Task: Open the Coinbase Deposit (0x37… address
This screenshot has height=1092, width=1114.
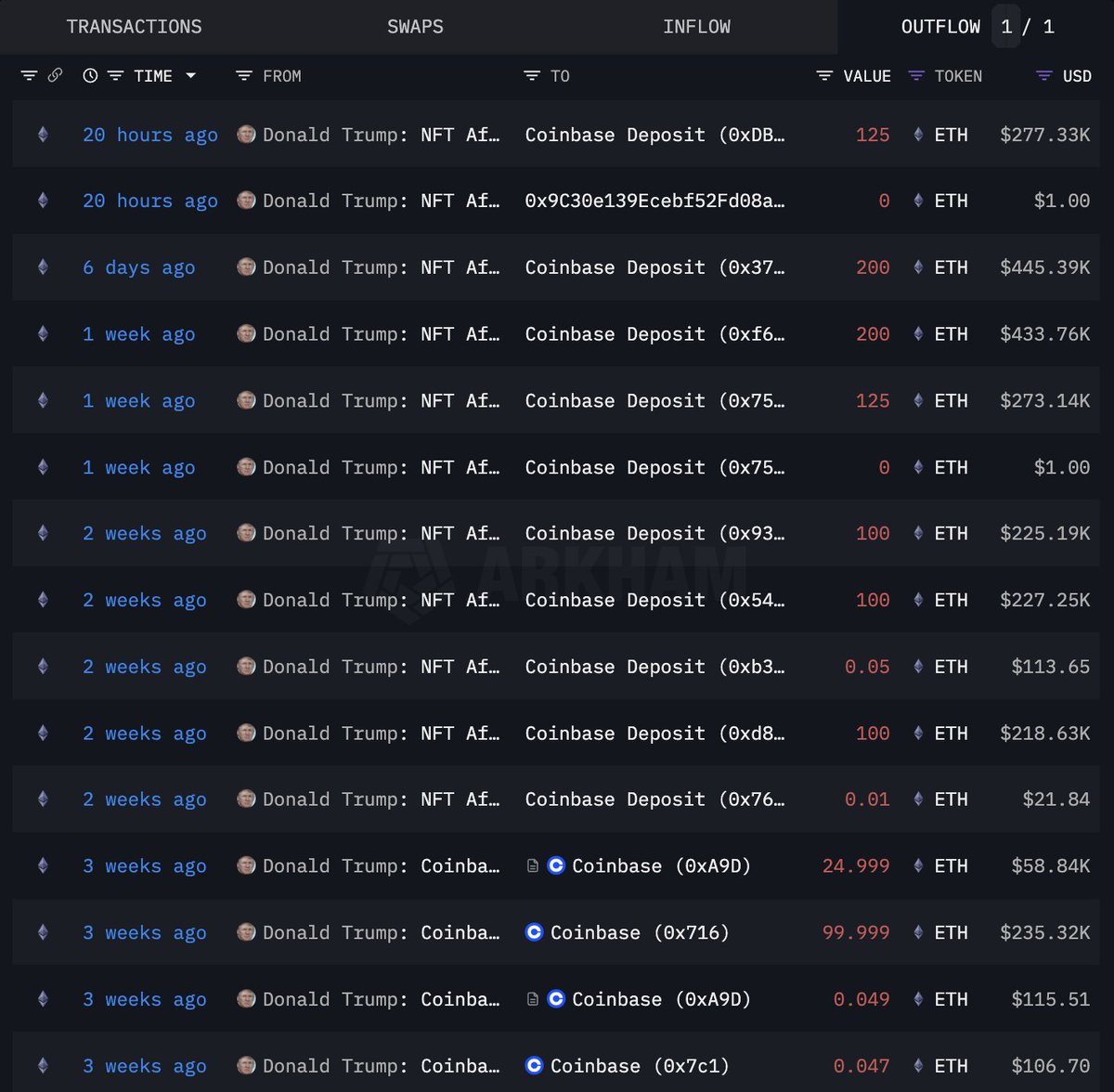Action: pos(654,267)
